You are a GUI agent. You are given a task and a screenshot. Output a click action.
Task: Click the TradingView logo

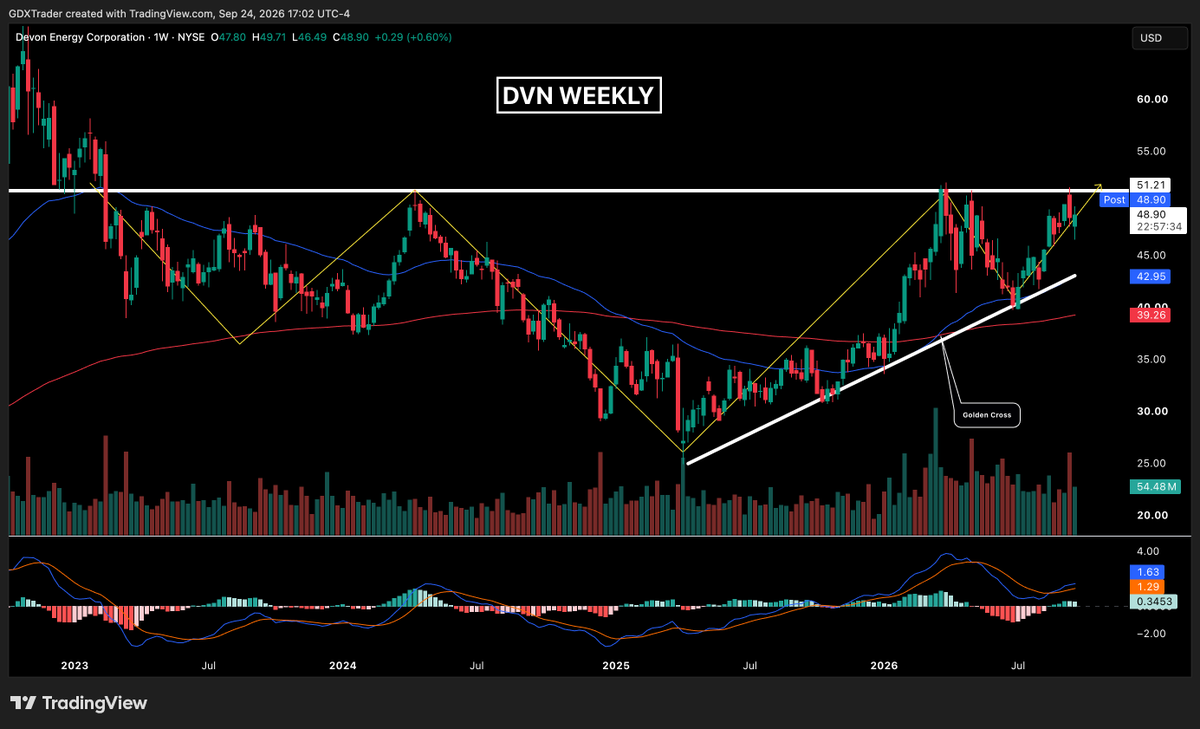coord(78,703)
